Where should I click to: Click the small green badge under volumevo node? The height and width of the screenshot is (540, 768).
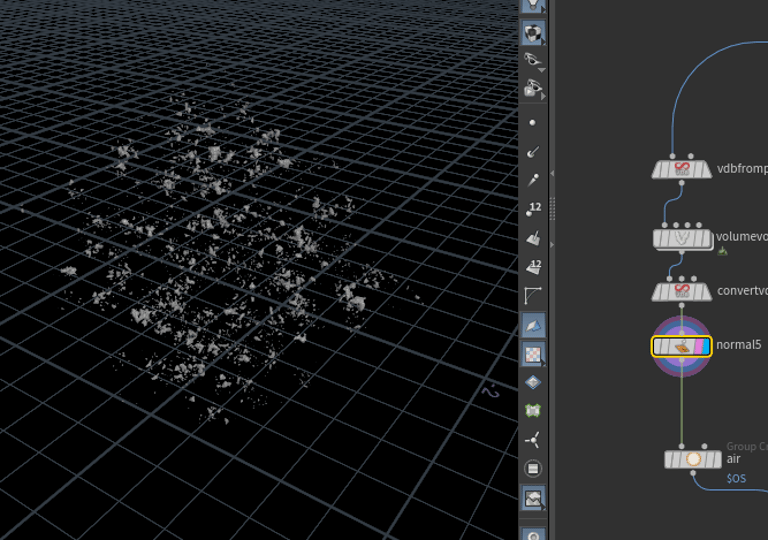(722, 251)
